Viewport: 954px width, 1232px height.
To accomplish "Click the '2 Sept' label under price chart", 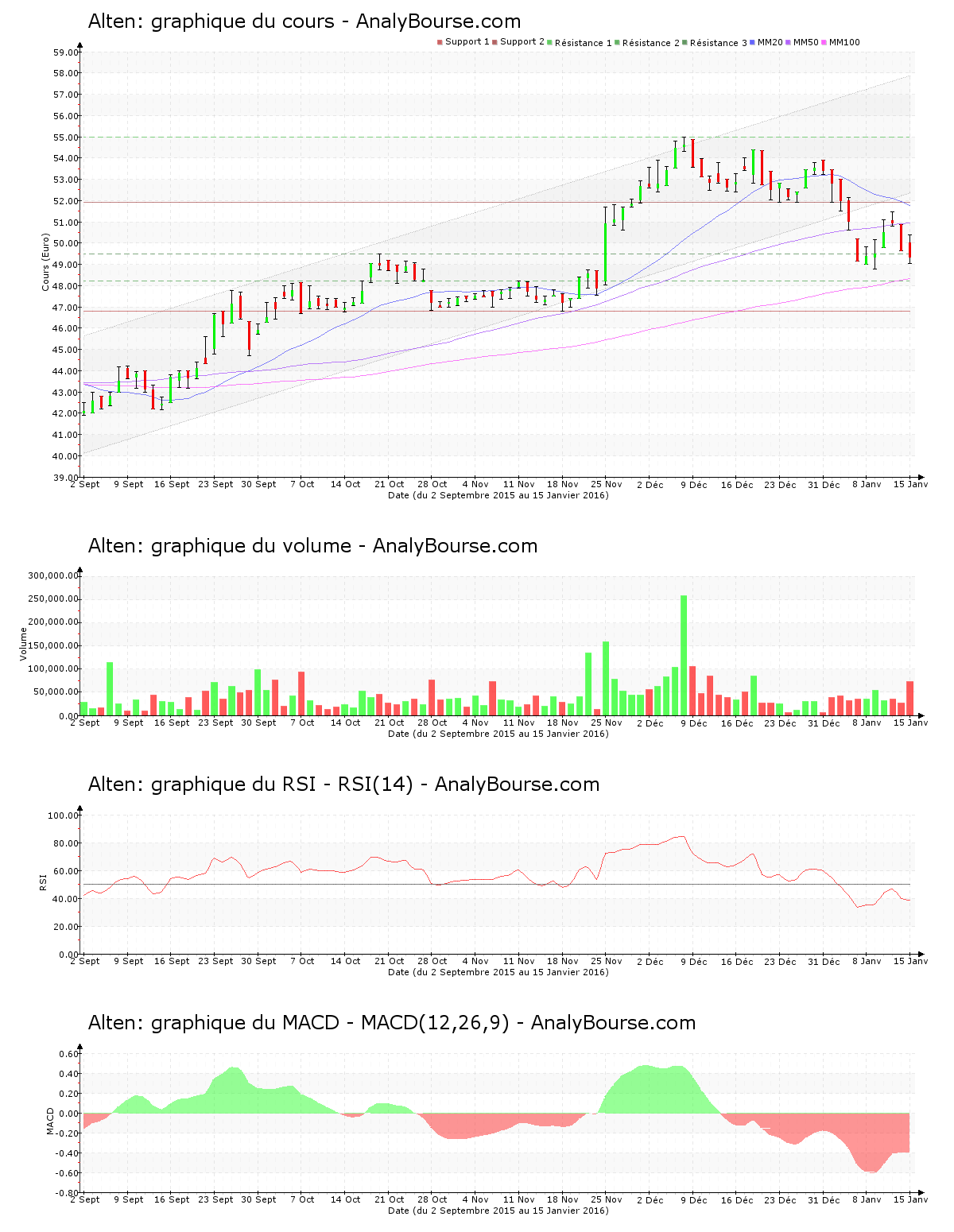I will (85, 484).
